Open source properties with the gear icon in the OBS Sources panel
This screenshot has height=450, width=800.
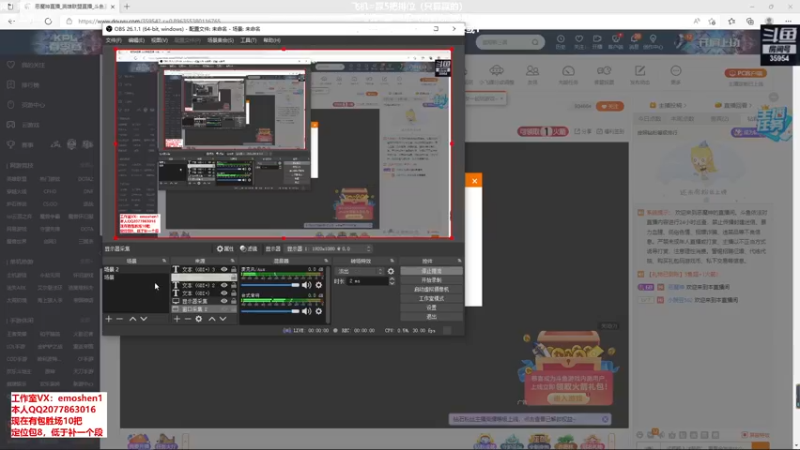(x=199, y=319)
